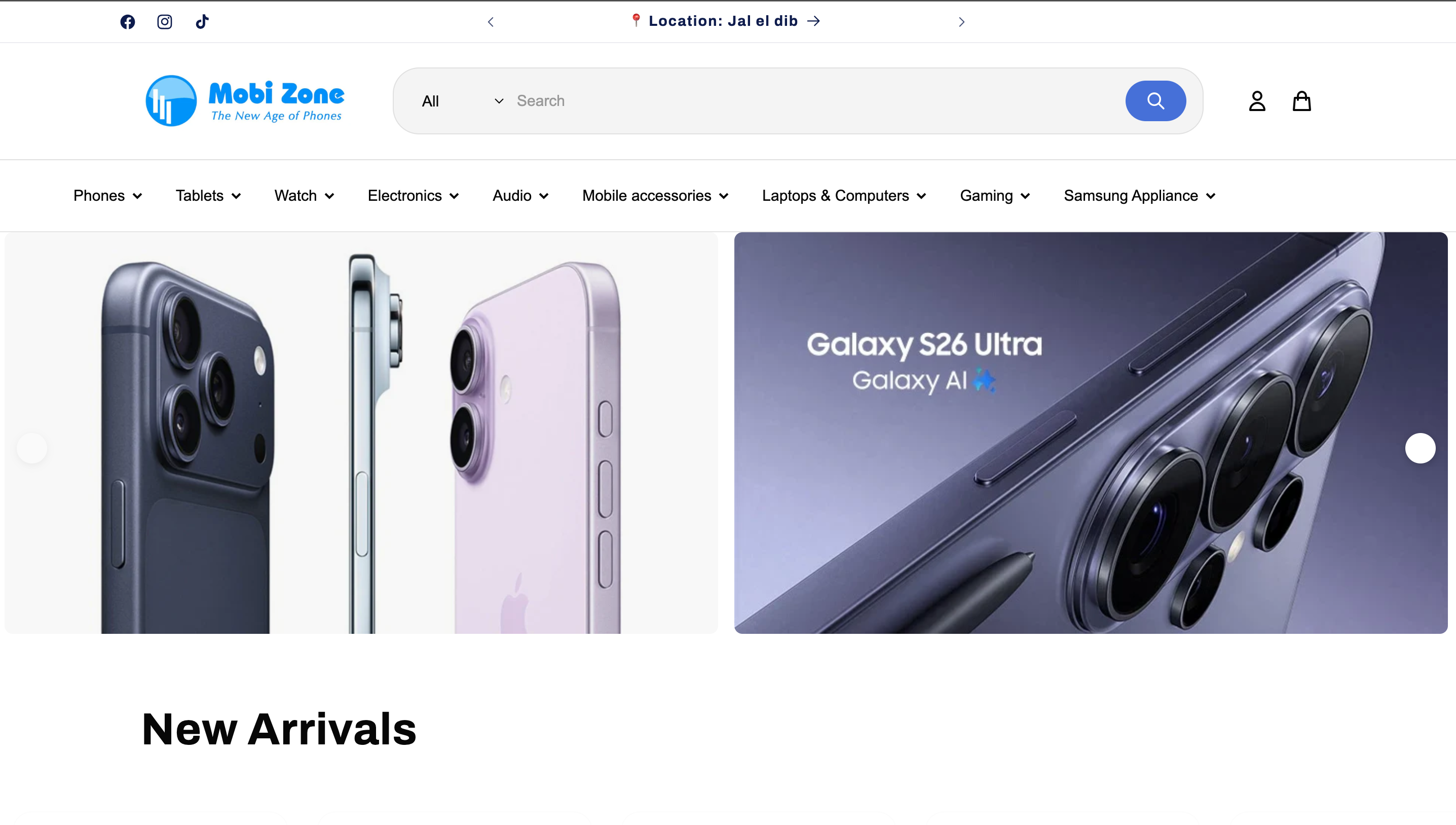This screenshot has width=1456, height=825.
Task: Go to Mobi Zone homepage logo
Action: click(x=245, y=101)
